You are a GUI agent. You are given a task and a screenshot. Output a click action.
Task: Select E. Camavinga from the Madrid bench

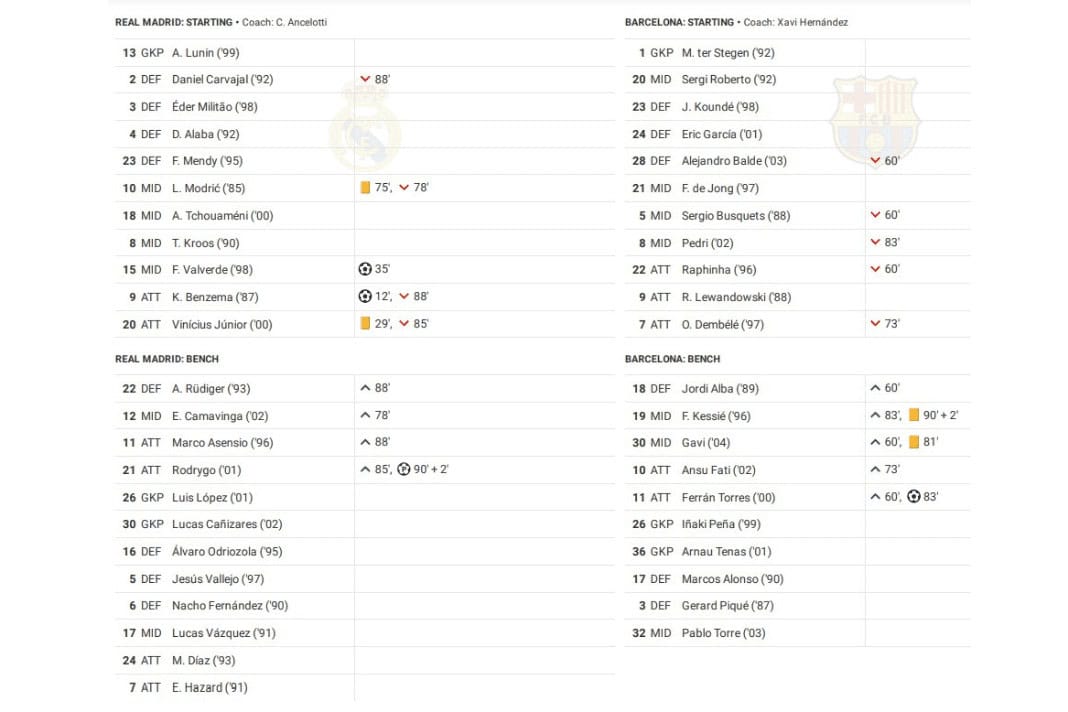click(220, 416)
